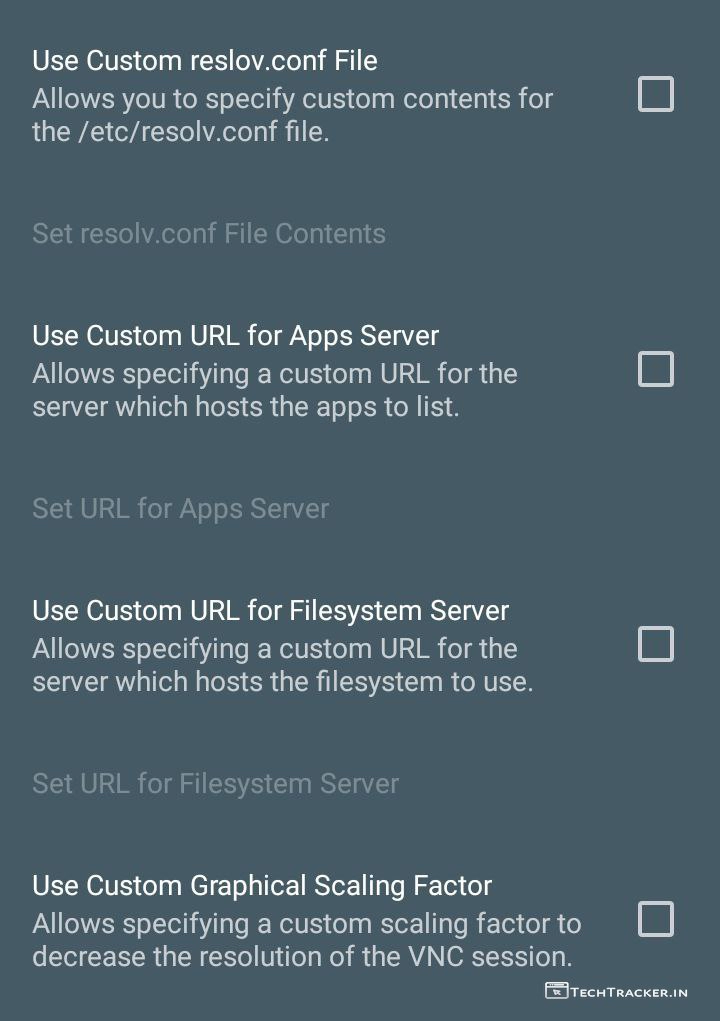Open Set resolv.conf File Contents

[x=209, y=234]
